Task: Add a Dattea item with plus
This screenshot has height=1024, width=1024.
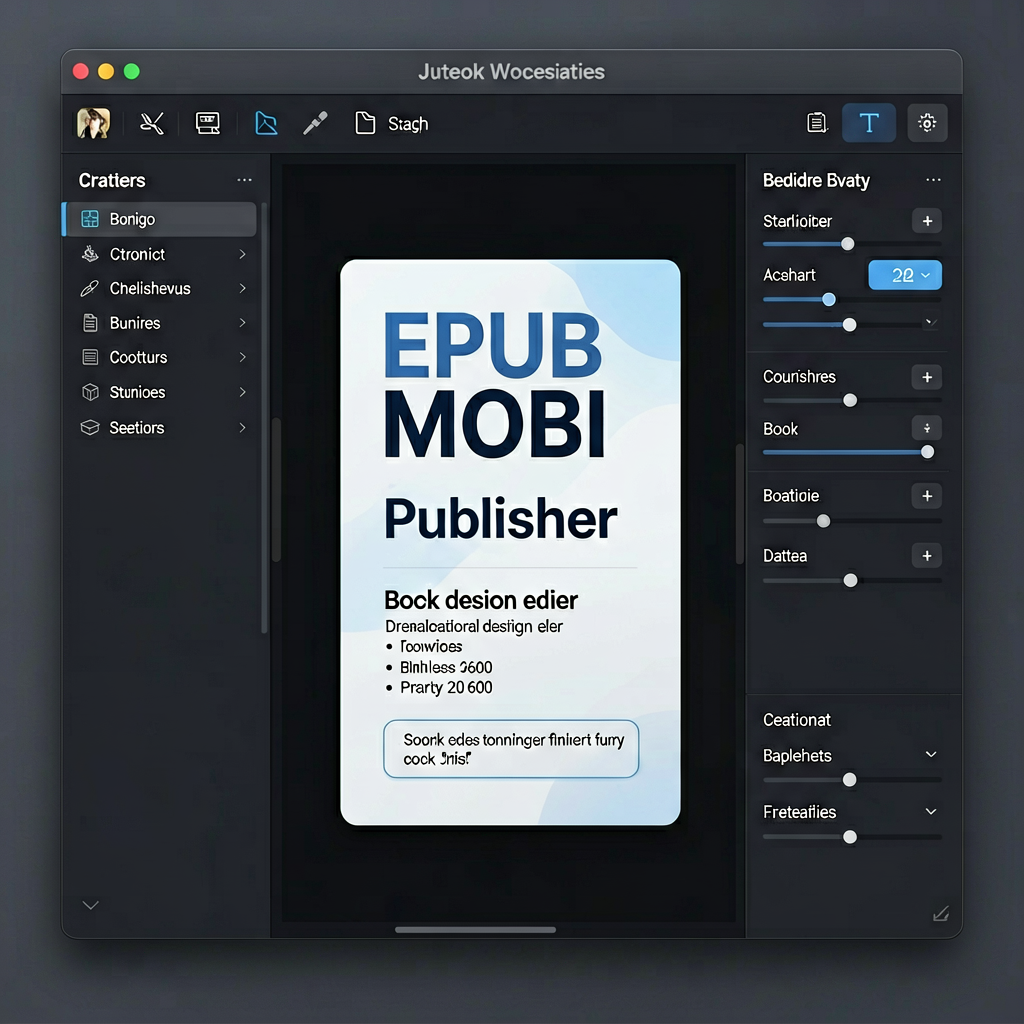Action: tap(927, 556)
